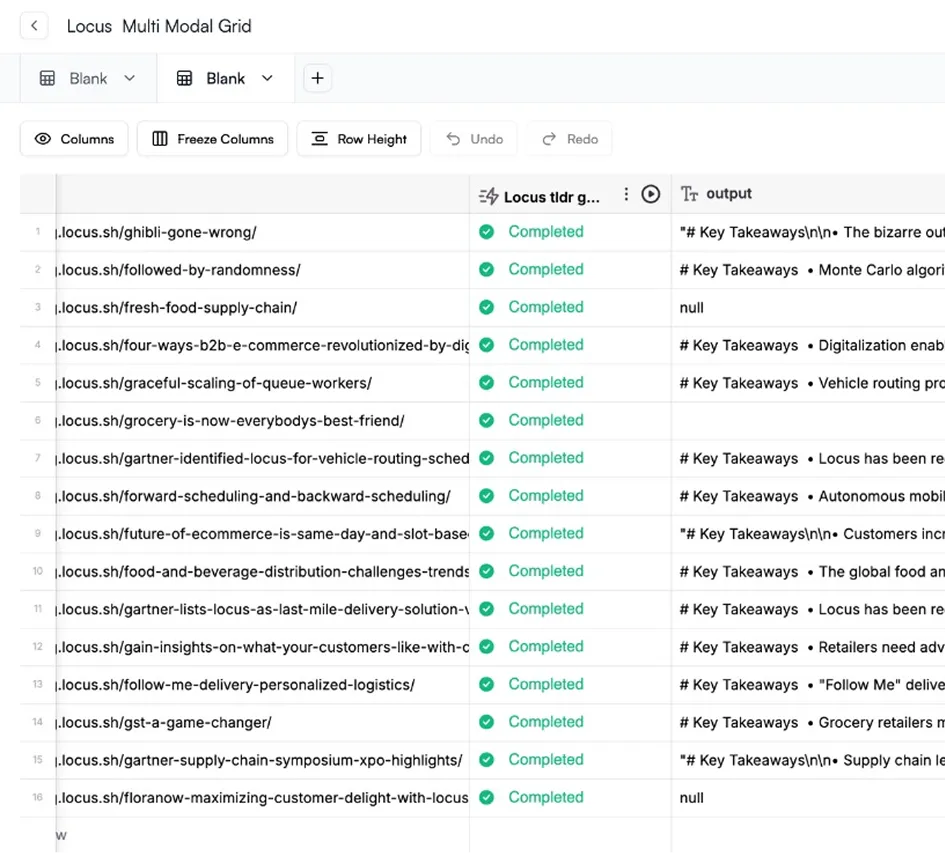Click Completed check icon for gartner-supply-chain-symposium row

pos(486,760)
